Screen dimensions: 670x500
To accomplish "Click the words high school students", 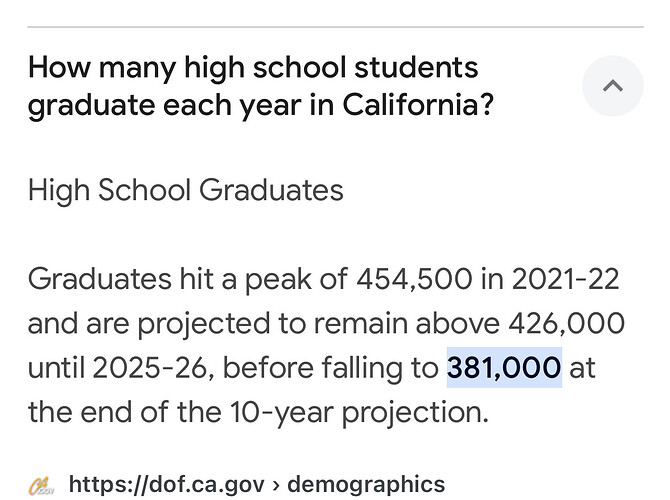I will point(331,68).
